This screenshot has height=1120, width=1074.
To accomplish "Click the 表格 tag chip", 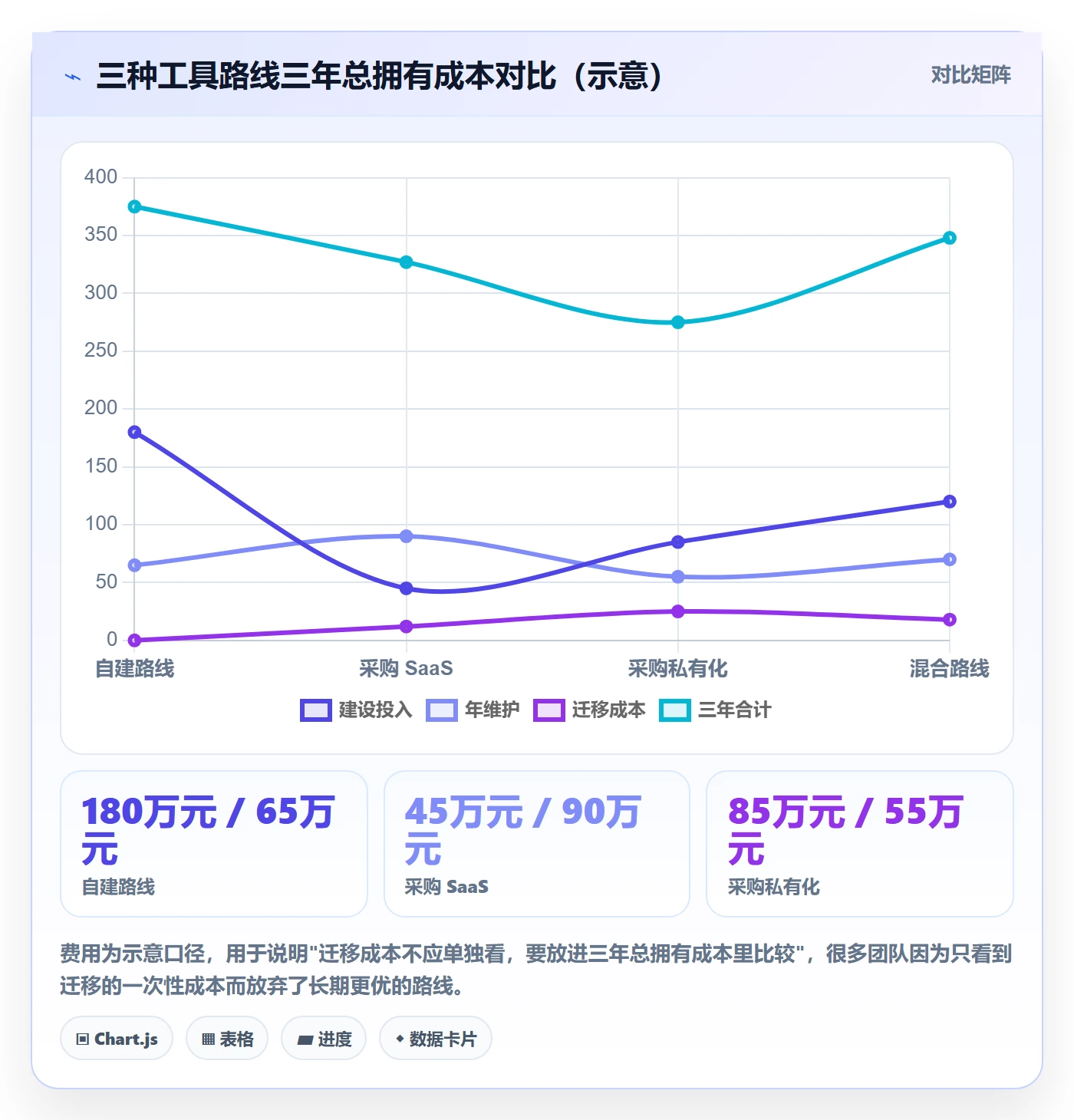I will tap(227, 1039).
